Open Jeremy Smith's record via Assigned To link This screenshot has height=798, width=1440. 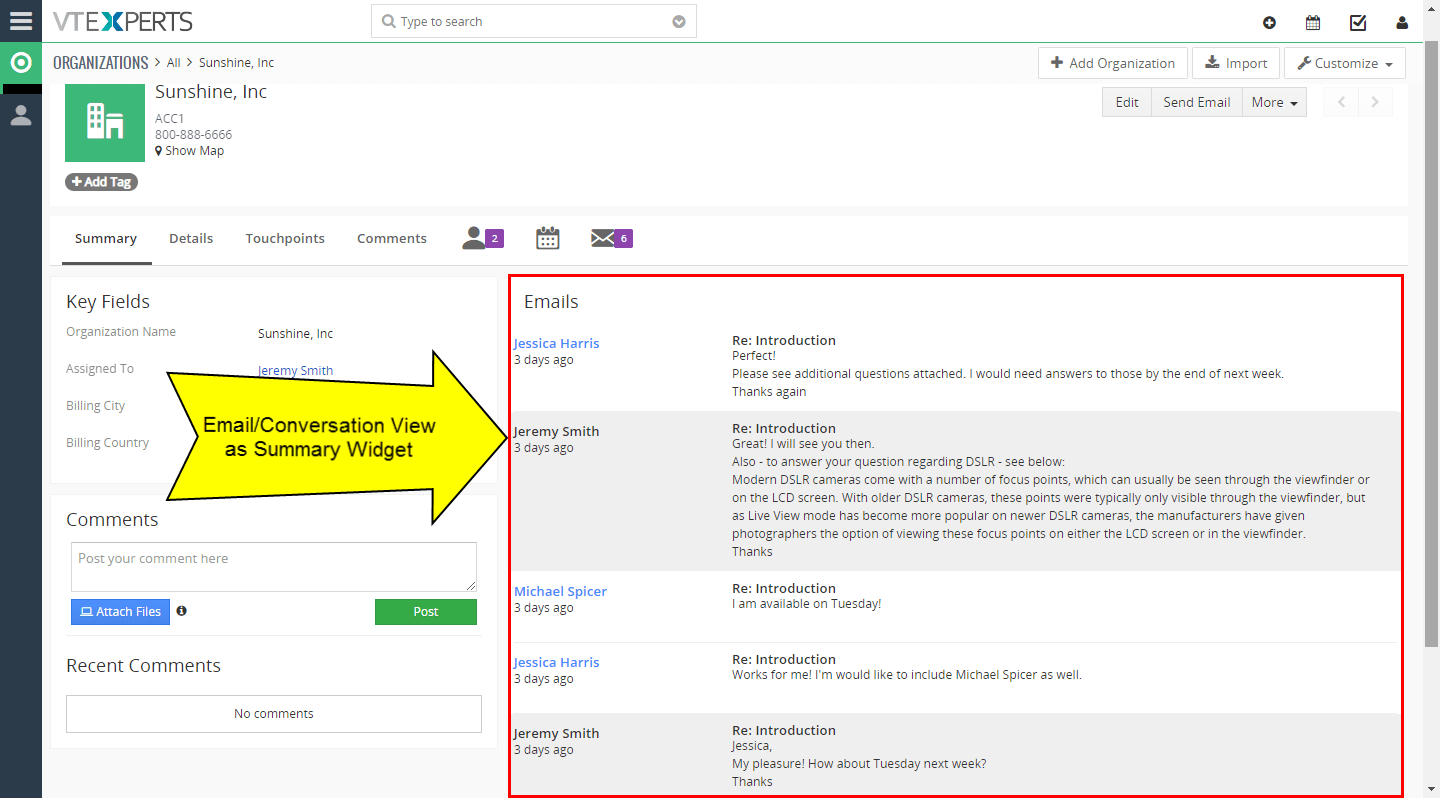tap(294, 370)
